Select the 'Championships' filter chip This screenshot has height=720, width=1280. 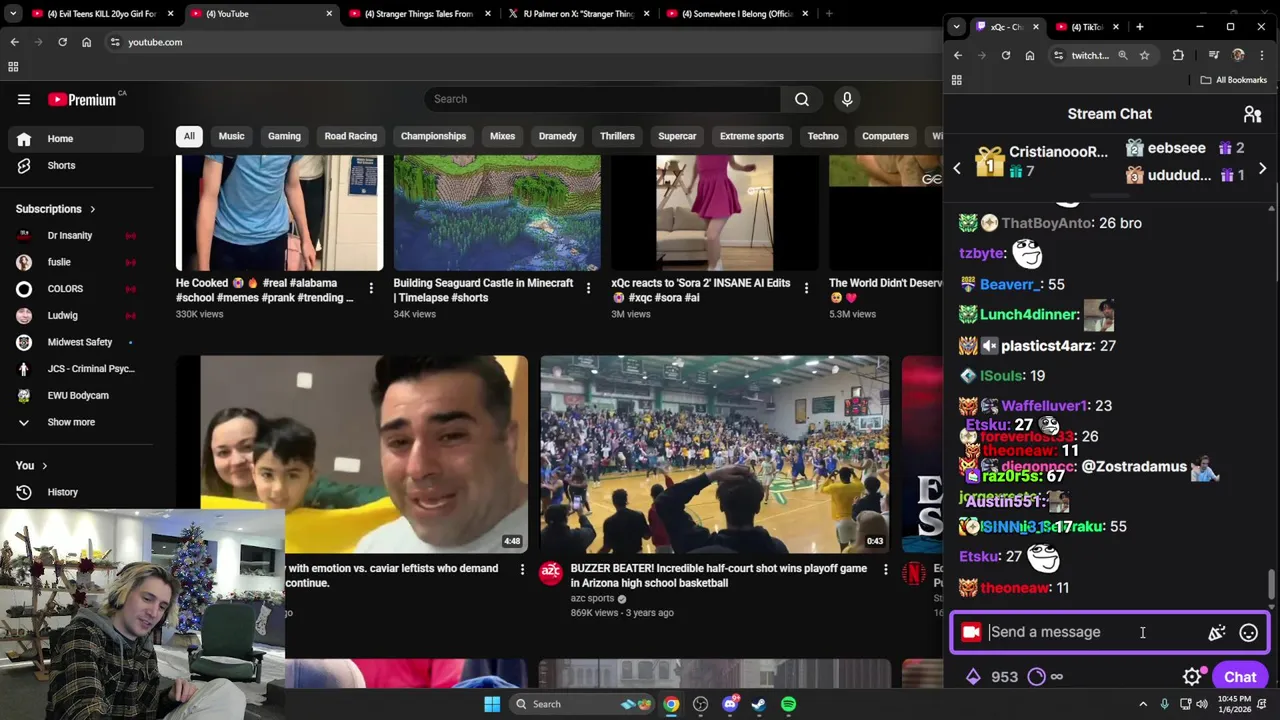point(433,136)
